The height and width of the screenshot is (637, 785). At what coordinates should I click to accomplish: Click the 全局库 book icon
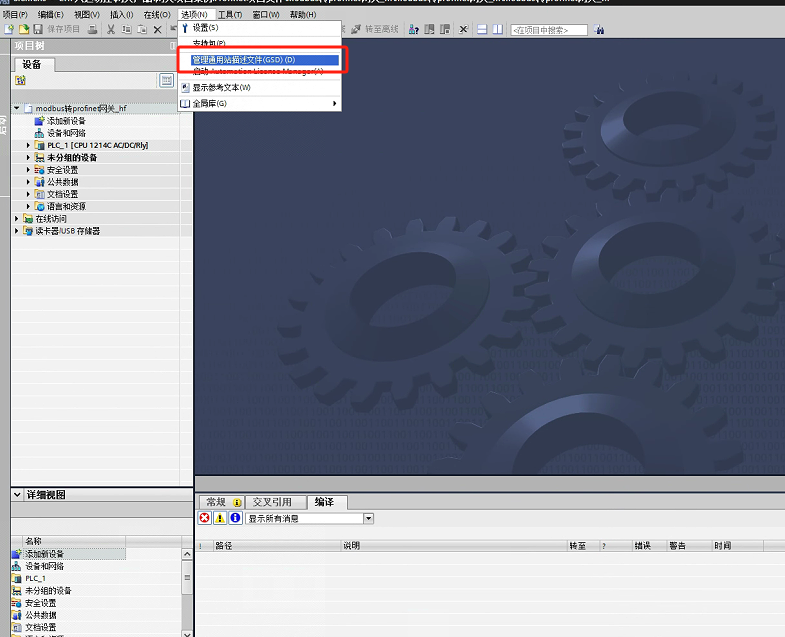click(x=185, y=104)
